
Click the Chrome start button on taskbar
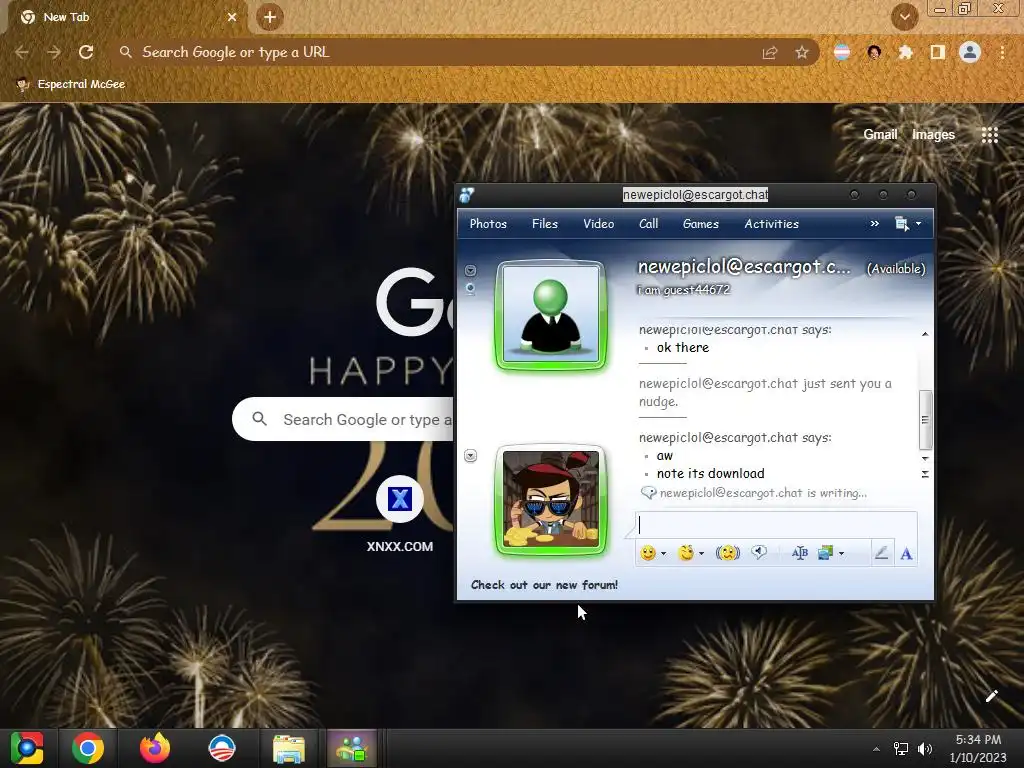coord(27,748)
